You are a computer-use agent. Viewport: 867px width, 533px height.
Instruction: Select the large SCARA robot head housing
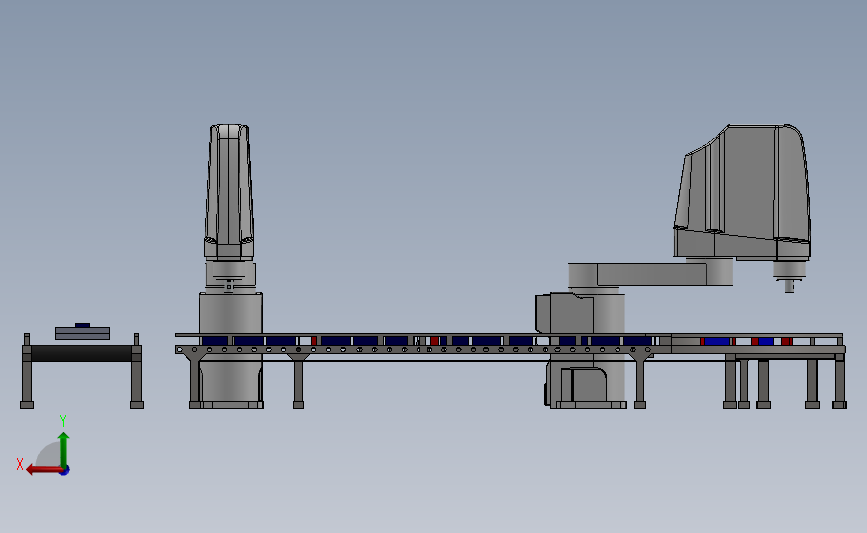tap(743, 192)
